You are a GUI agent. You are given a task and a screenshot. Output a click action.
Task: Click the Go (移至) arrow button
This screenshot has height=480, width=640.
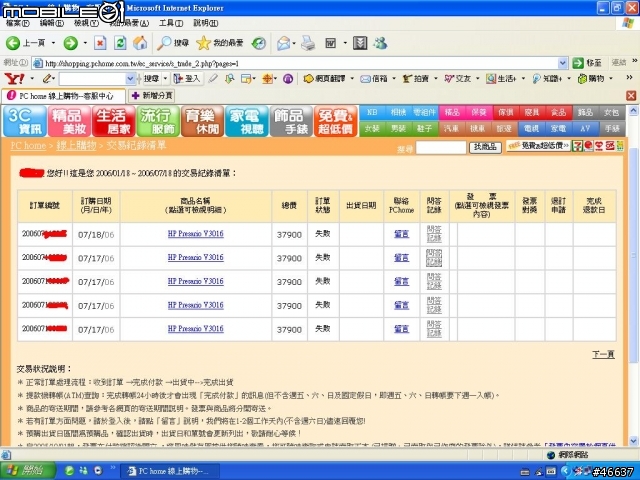(587, 63)
